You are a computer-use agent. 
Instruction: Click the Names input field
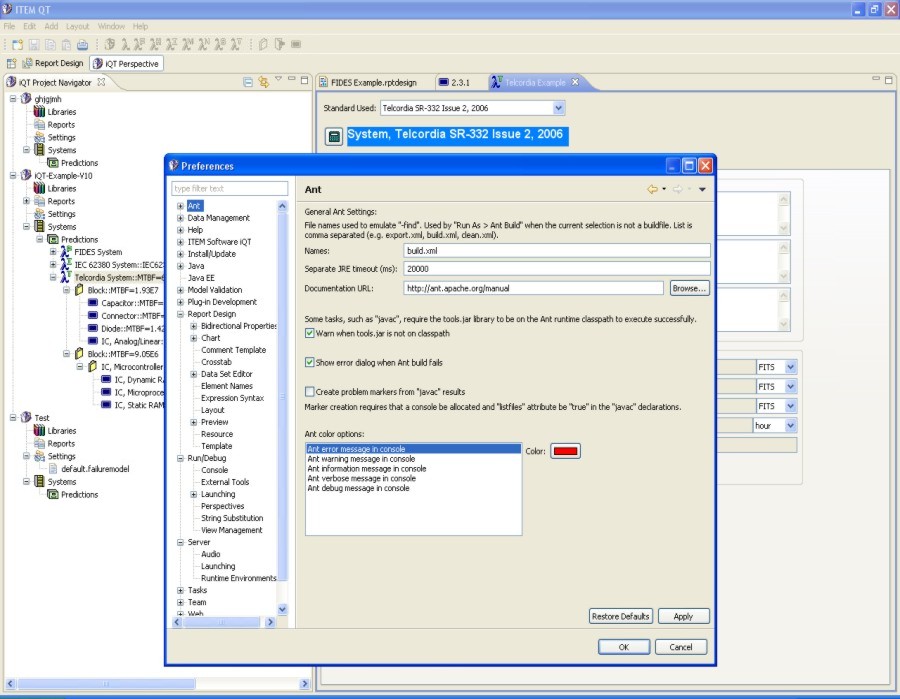tap(556, 251)
